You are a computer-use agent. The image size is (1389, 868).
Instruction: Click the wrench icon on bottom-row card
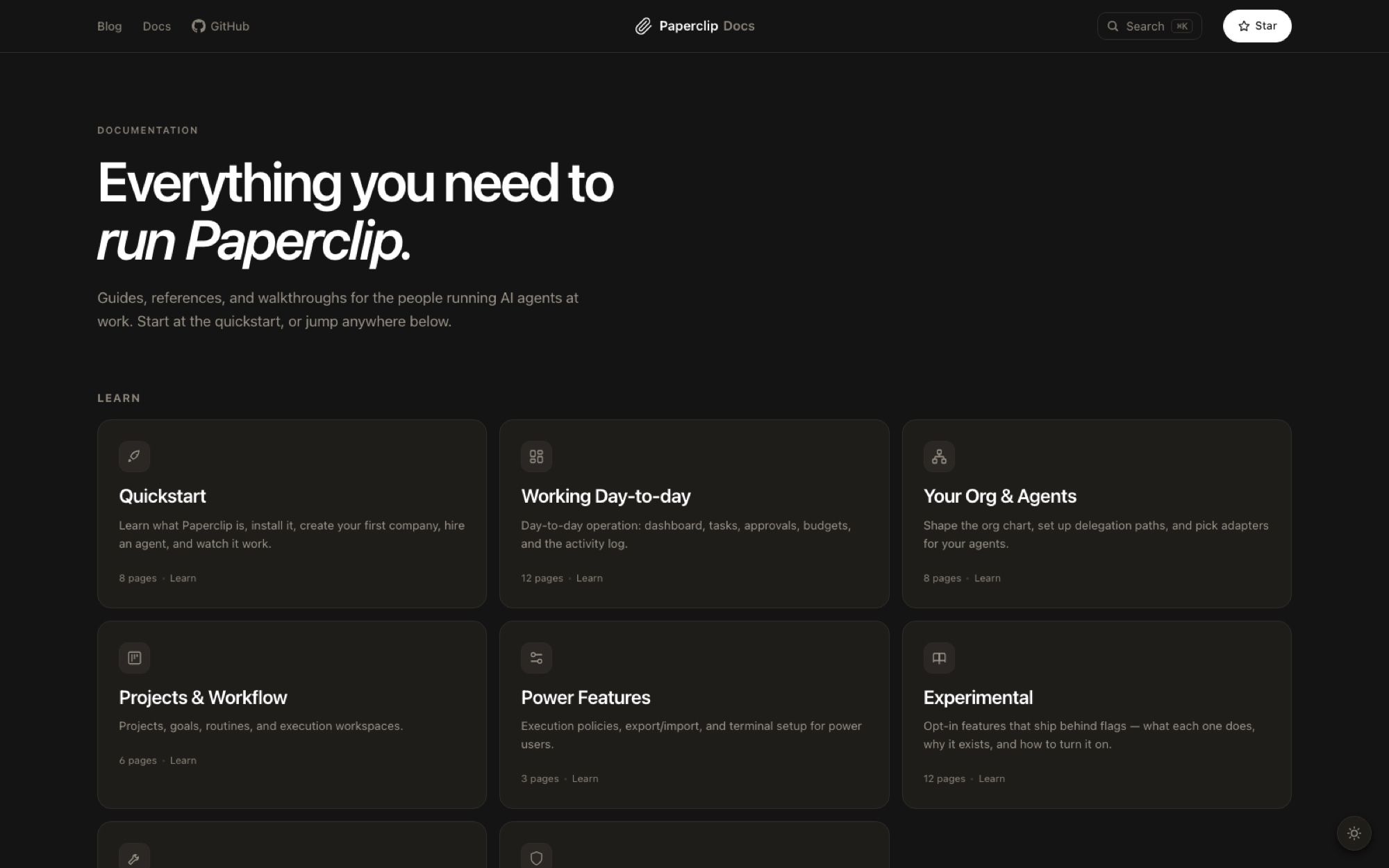134,858
